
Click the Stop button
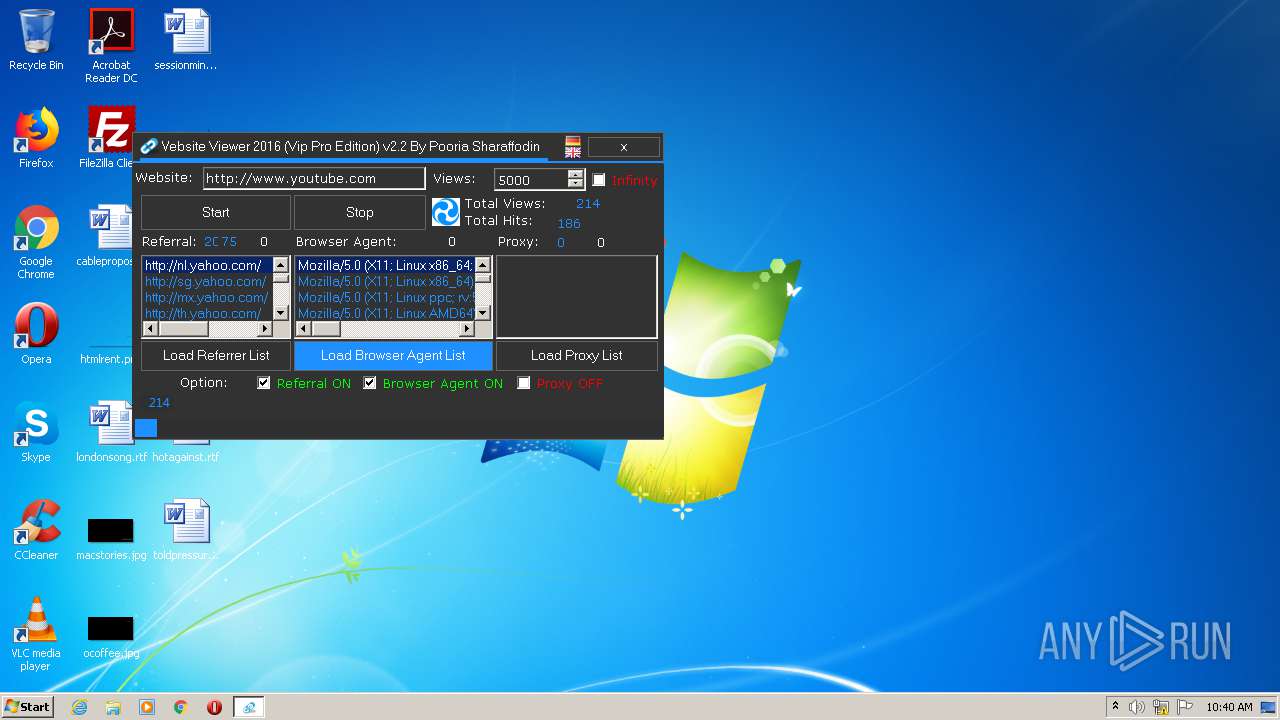[x=360, y=212]
